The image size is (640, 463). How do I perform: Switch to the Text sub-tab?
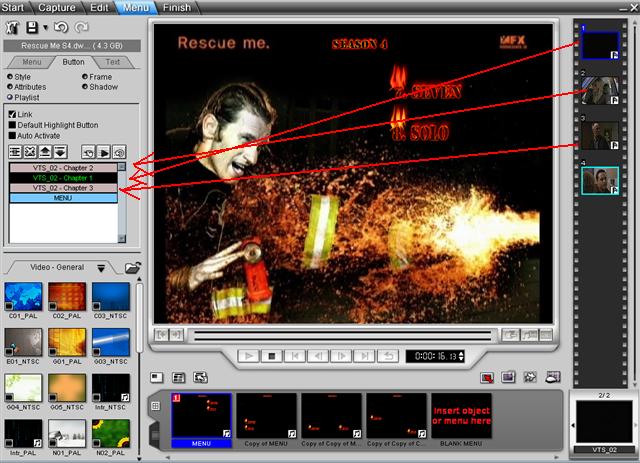[x=113, y=62]
